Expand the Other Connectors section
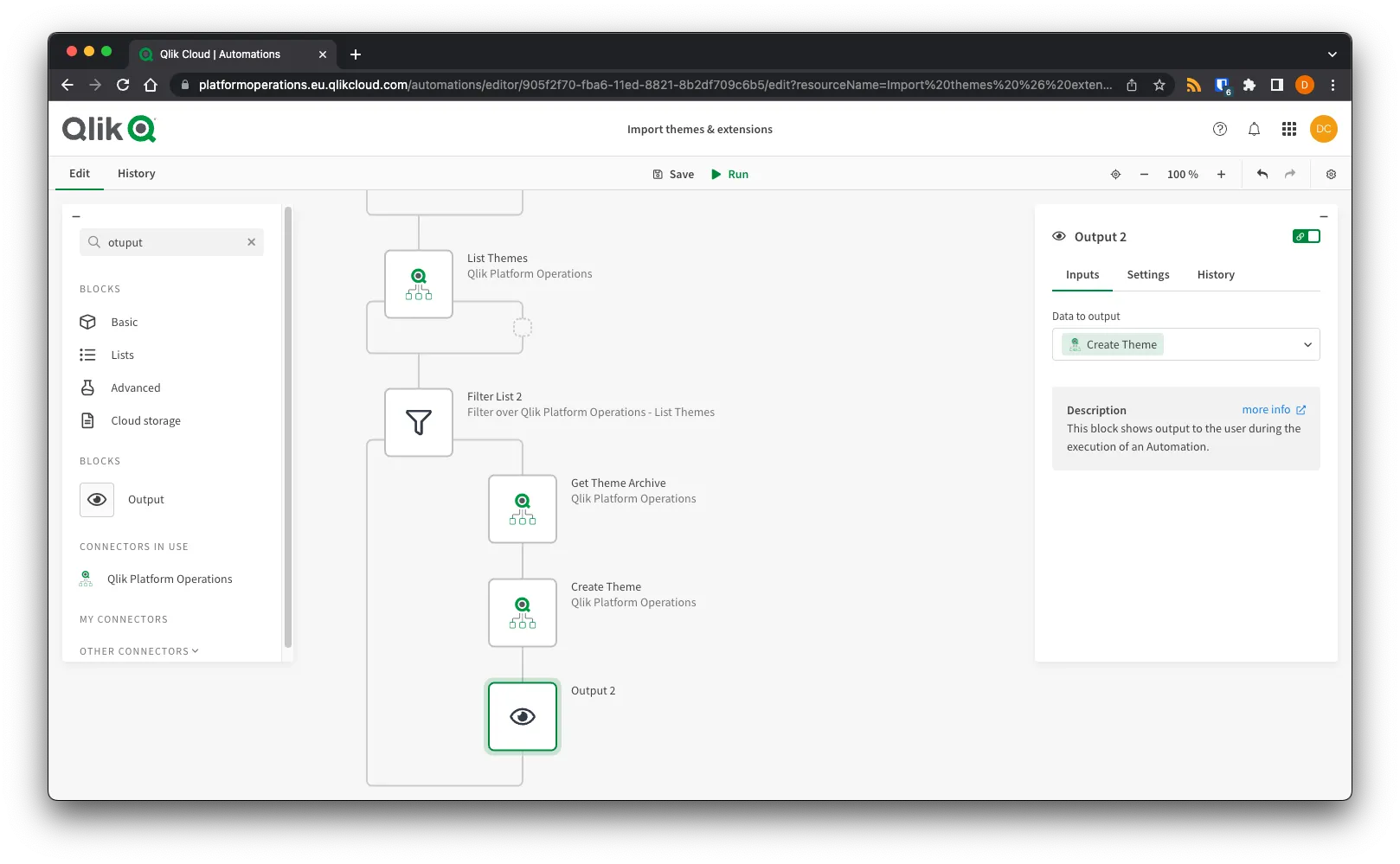 pos(138,651)
